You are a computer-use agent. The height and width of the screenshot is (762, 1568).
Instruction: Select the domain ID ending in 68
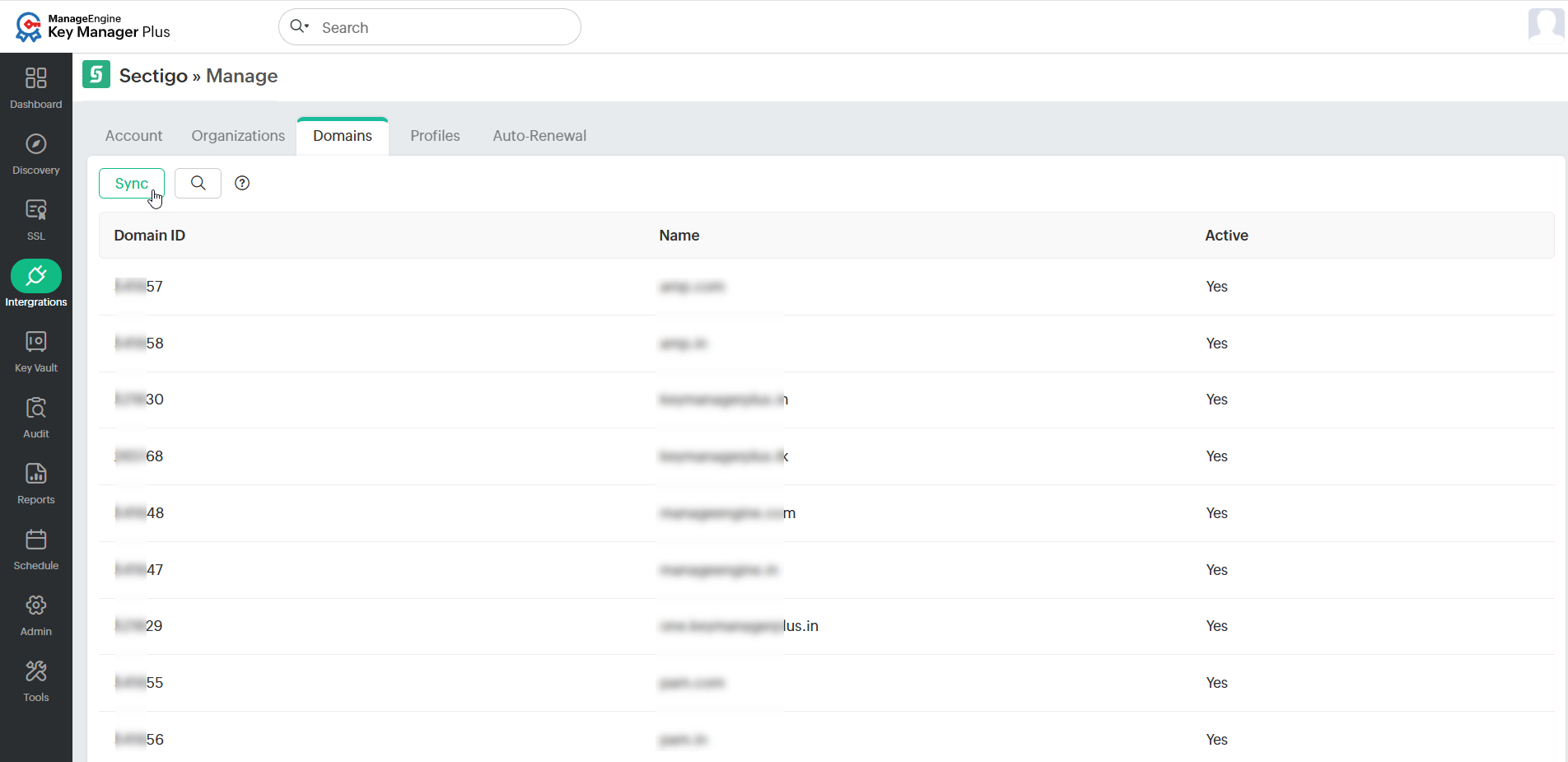click(x=139, y=456)
